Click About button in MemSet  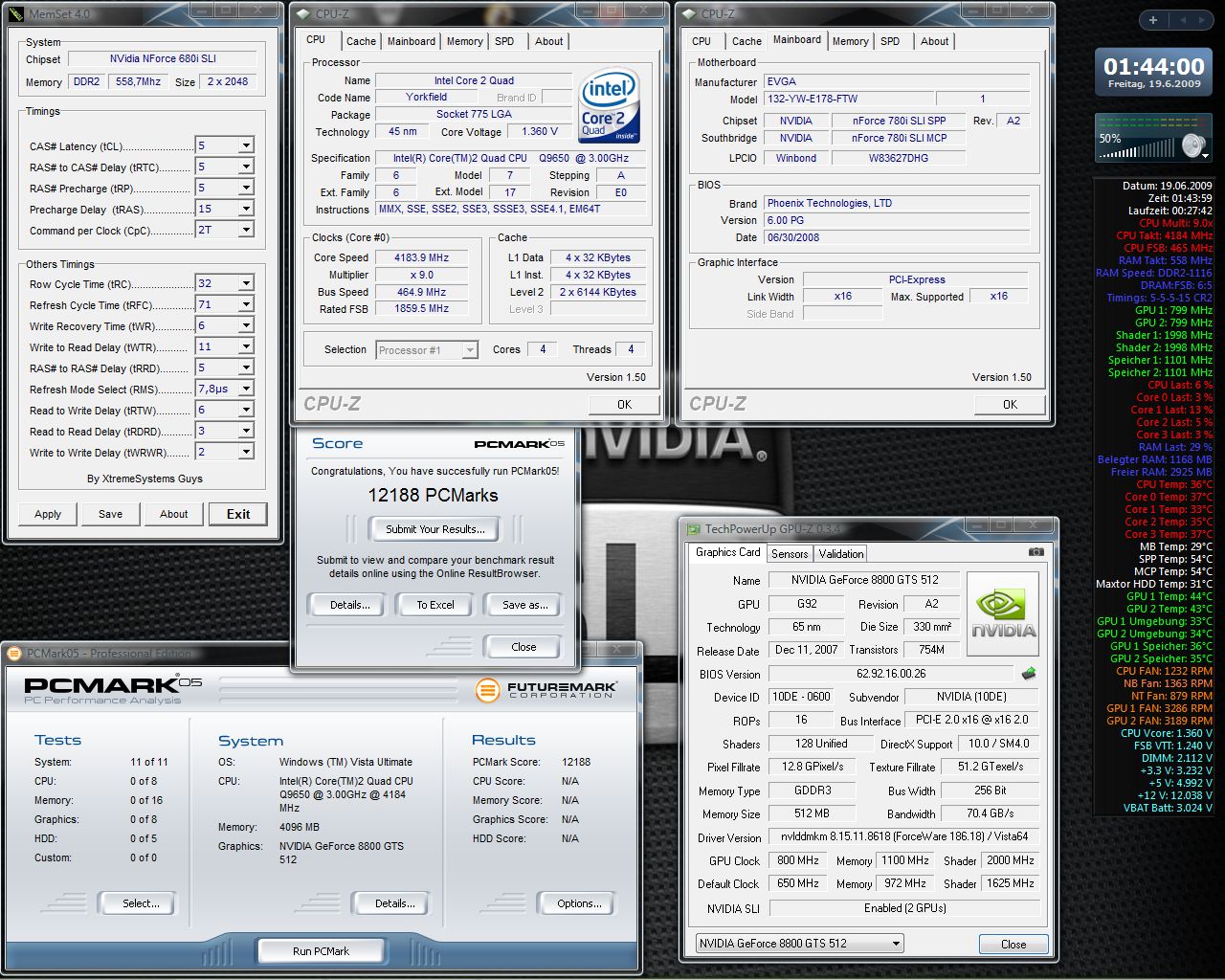pos(174,514)
